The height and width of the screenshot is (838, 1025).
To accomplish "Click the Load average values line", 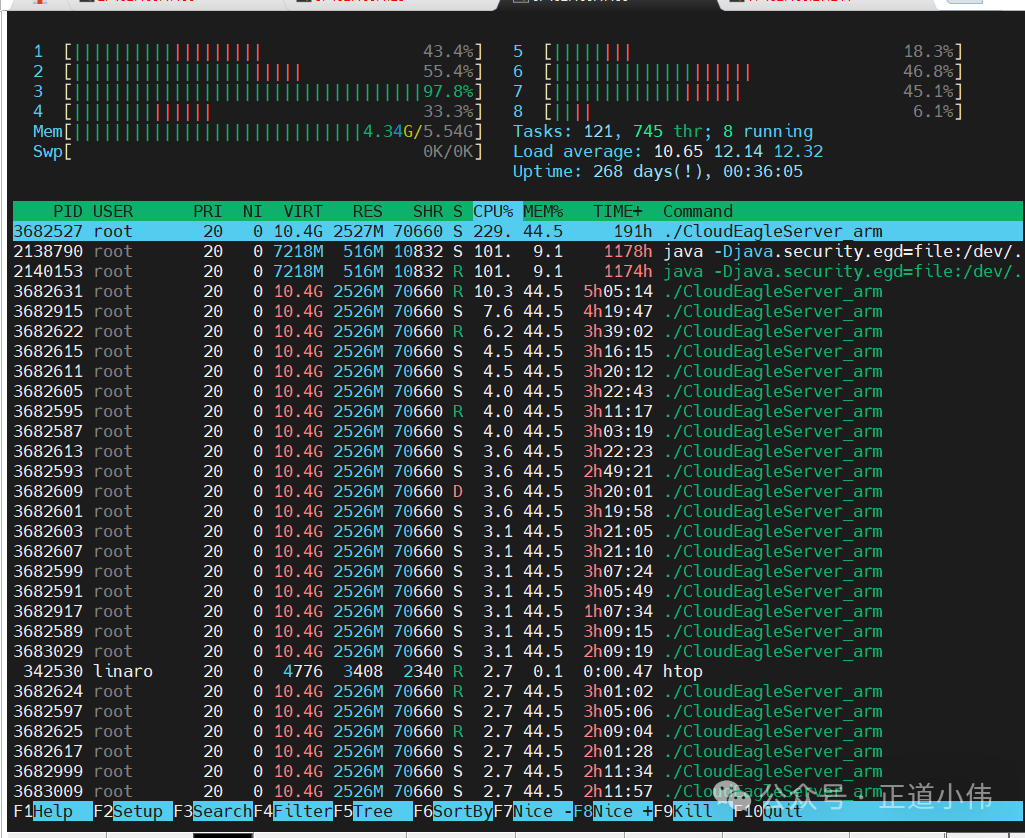I will coord(668,152).
